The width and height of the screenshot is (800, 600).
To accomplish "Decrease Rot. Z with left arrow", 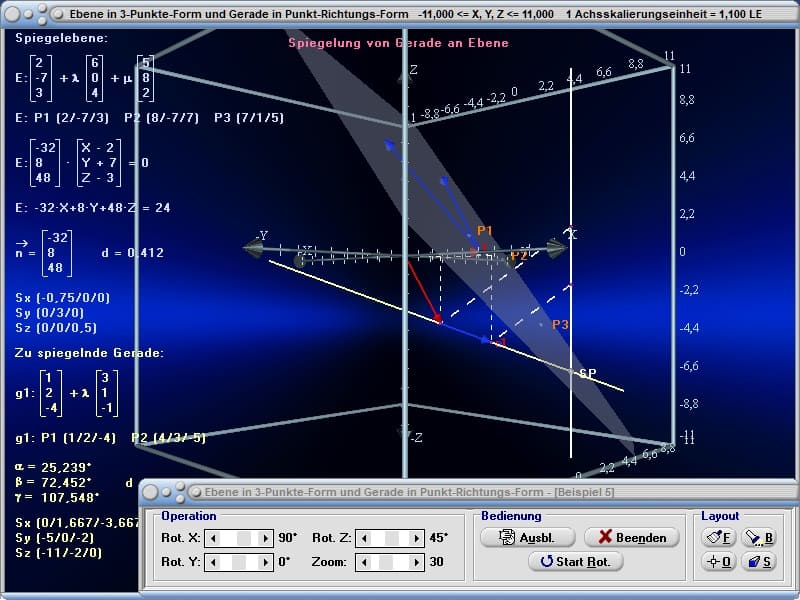I will 364,538.
